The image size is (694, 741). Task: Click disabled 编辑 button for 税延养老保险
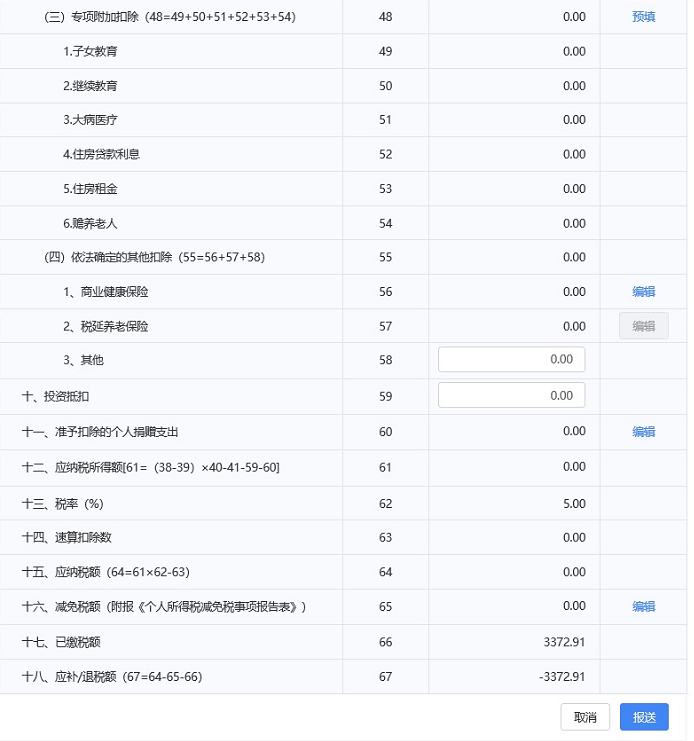click(643, 326)
